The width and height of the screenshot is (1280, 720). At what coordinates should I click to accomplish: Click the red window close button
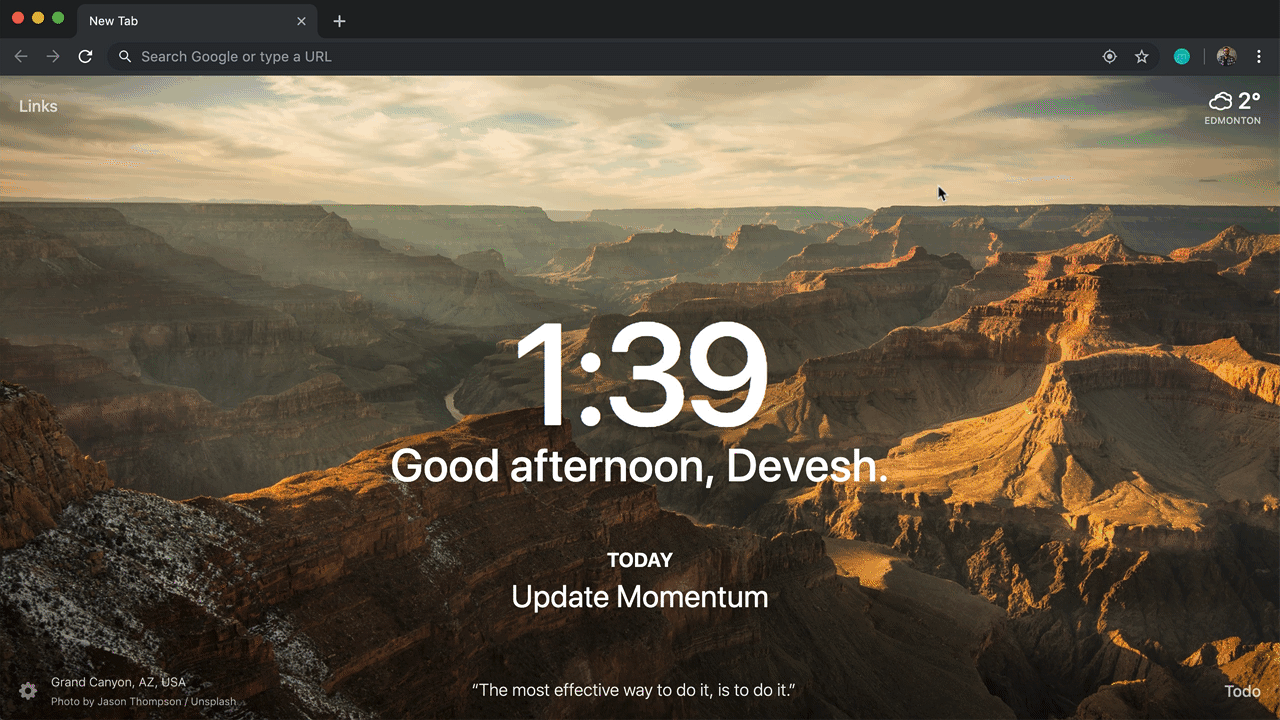pos(18,18)
